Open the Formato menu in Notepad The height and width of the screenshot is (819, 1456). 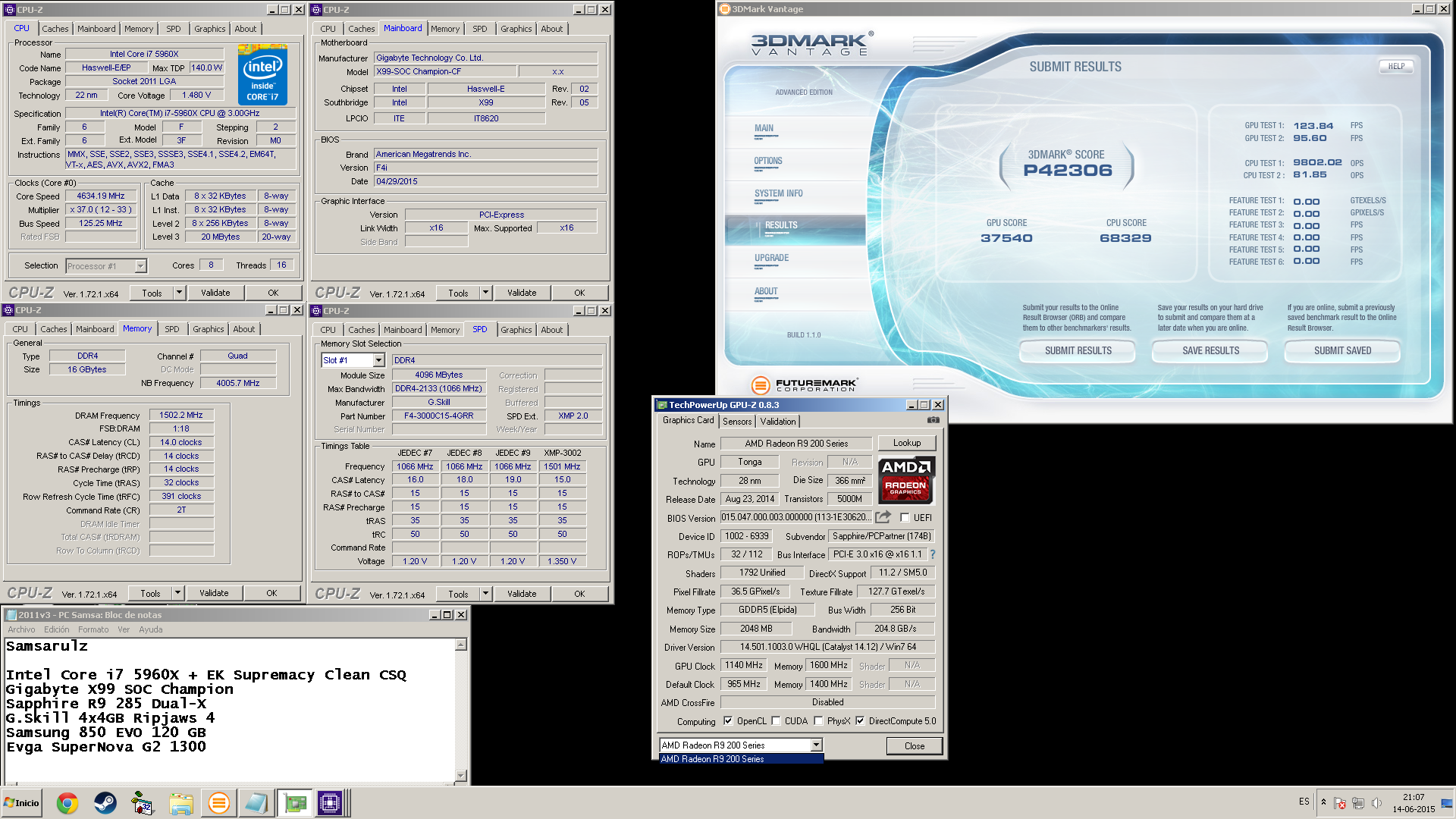point(93,629)
